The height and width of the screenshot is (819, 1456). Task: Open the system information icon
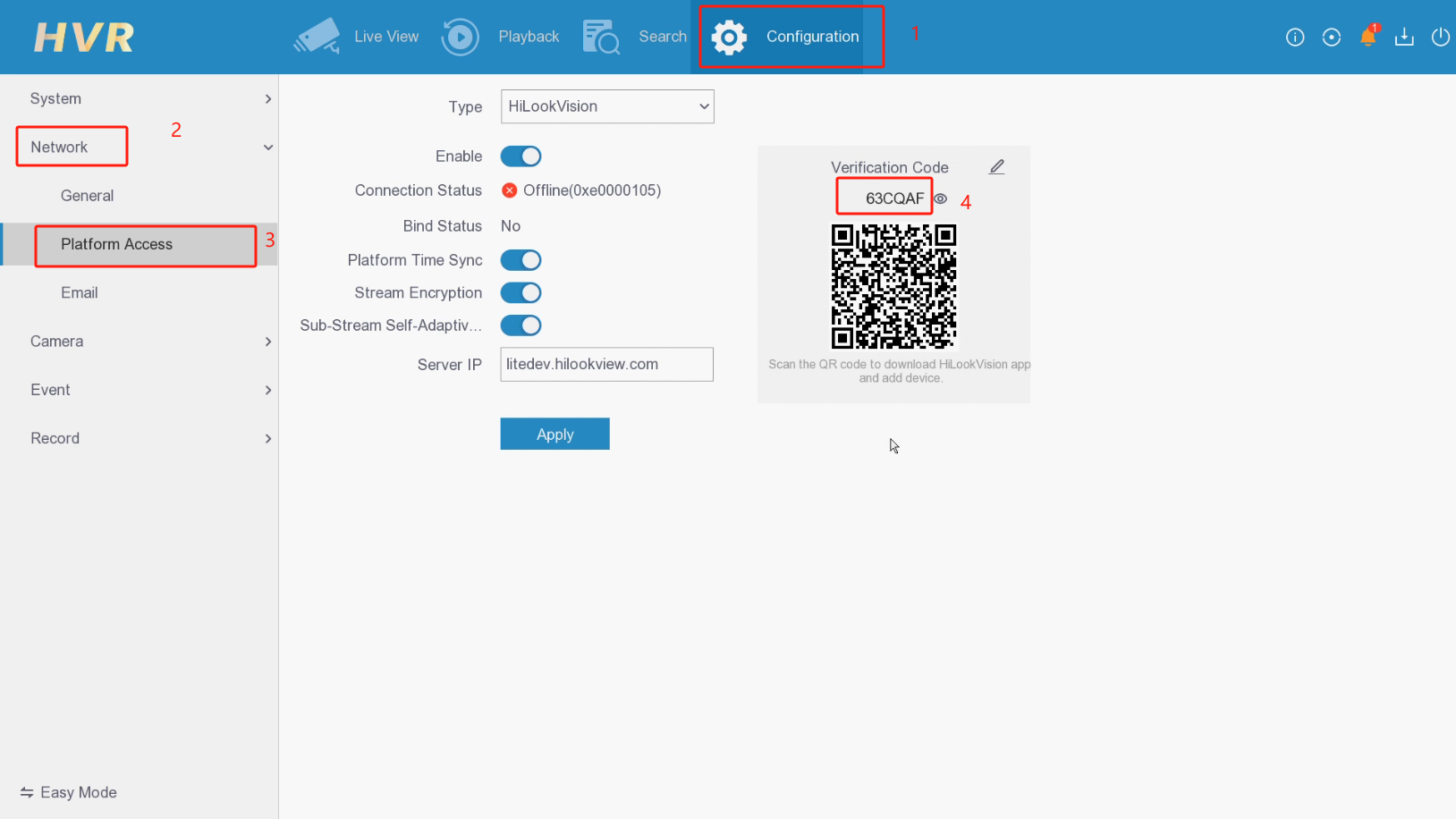pyautogui.click(x=1295, y=37)
